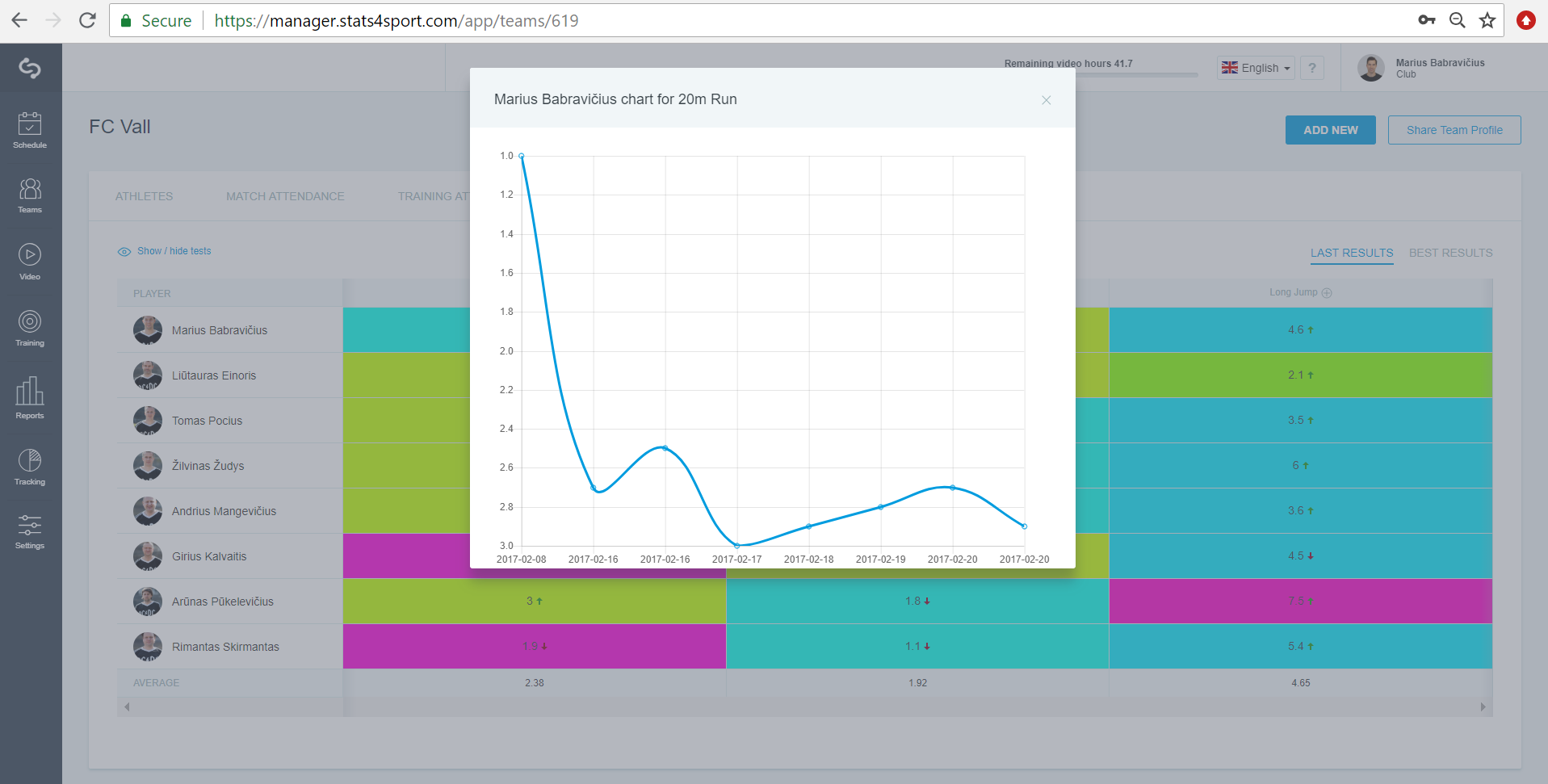Image resolution: width=1548 pixels, height=784 pixels.
Task: Click Long Jump 4.6 cell for Marius
Action: [1300, 329]
